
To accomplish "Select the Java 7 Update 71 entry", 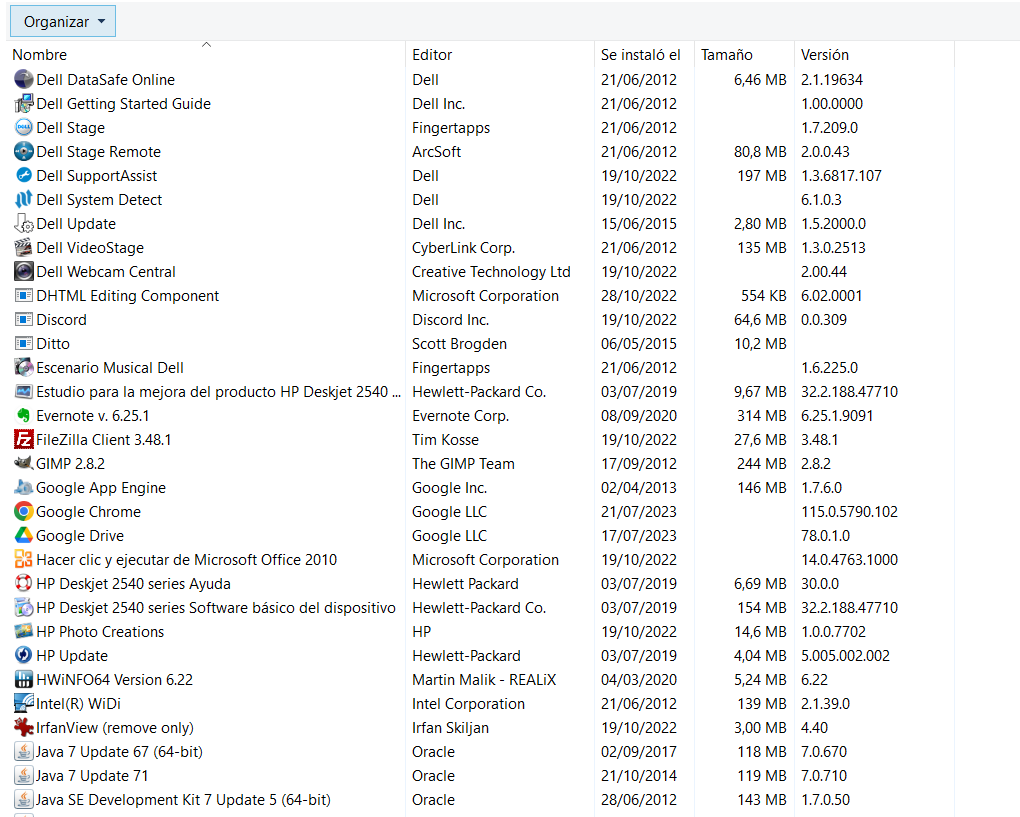I will [92, 776].
